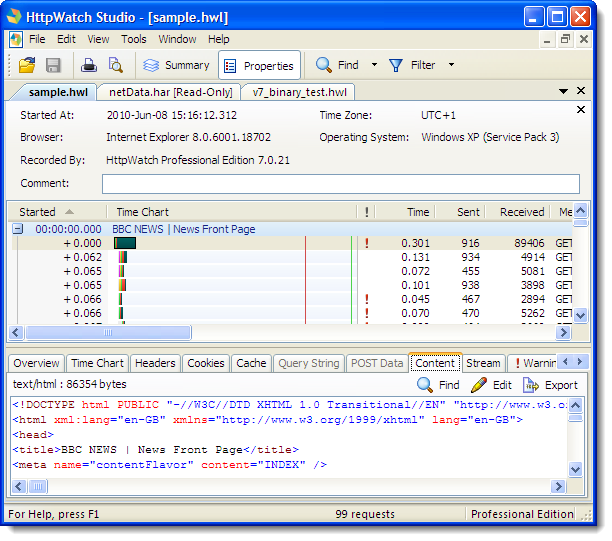
Task: Show the Summary panel
Action: 176,65
